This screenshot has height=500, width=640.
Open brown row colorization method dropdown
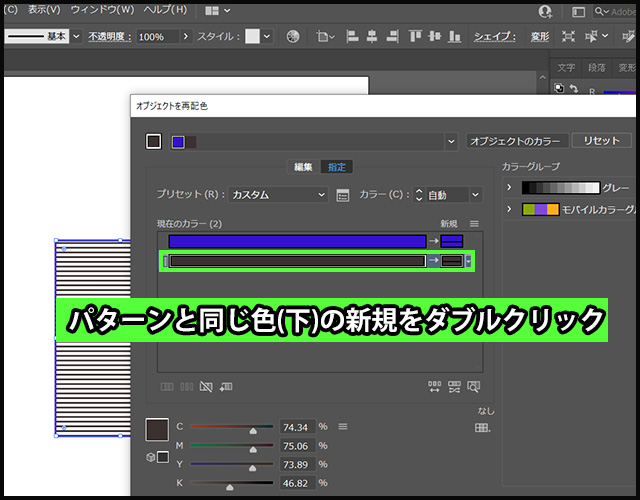(x=468, y=261)
